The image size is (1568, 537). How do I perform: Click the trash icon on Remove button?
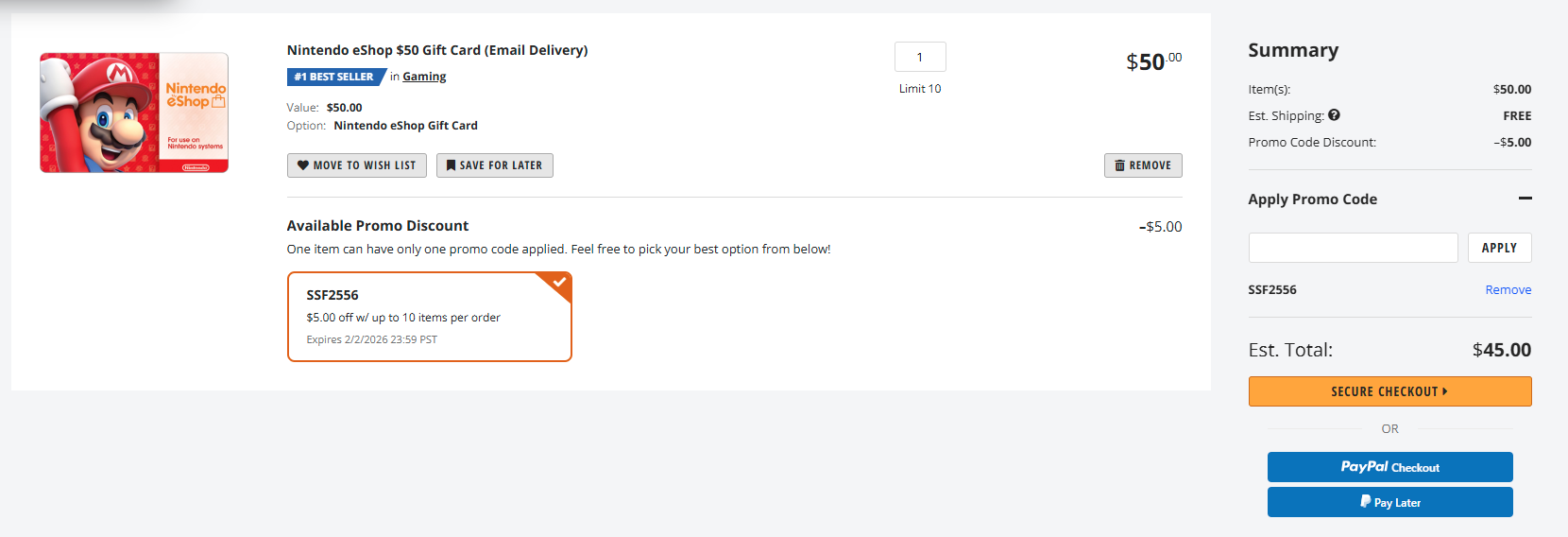coord(1119,165)
